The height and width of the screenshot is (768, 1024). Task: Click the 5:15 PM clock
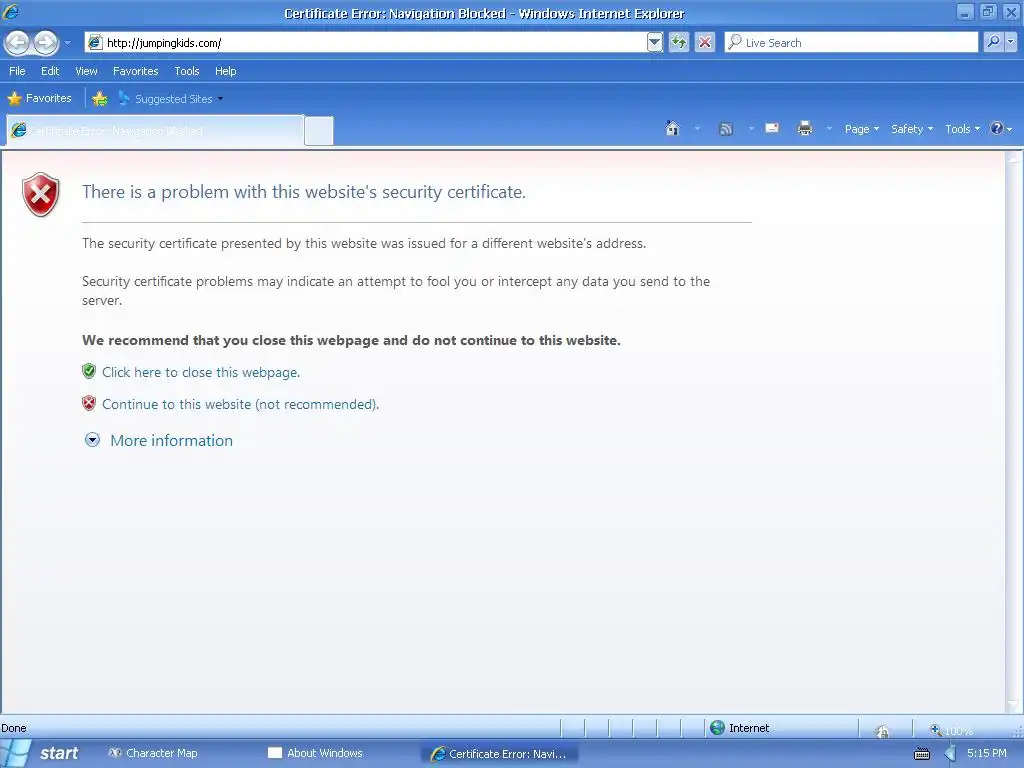point(987,753)
